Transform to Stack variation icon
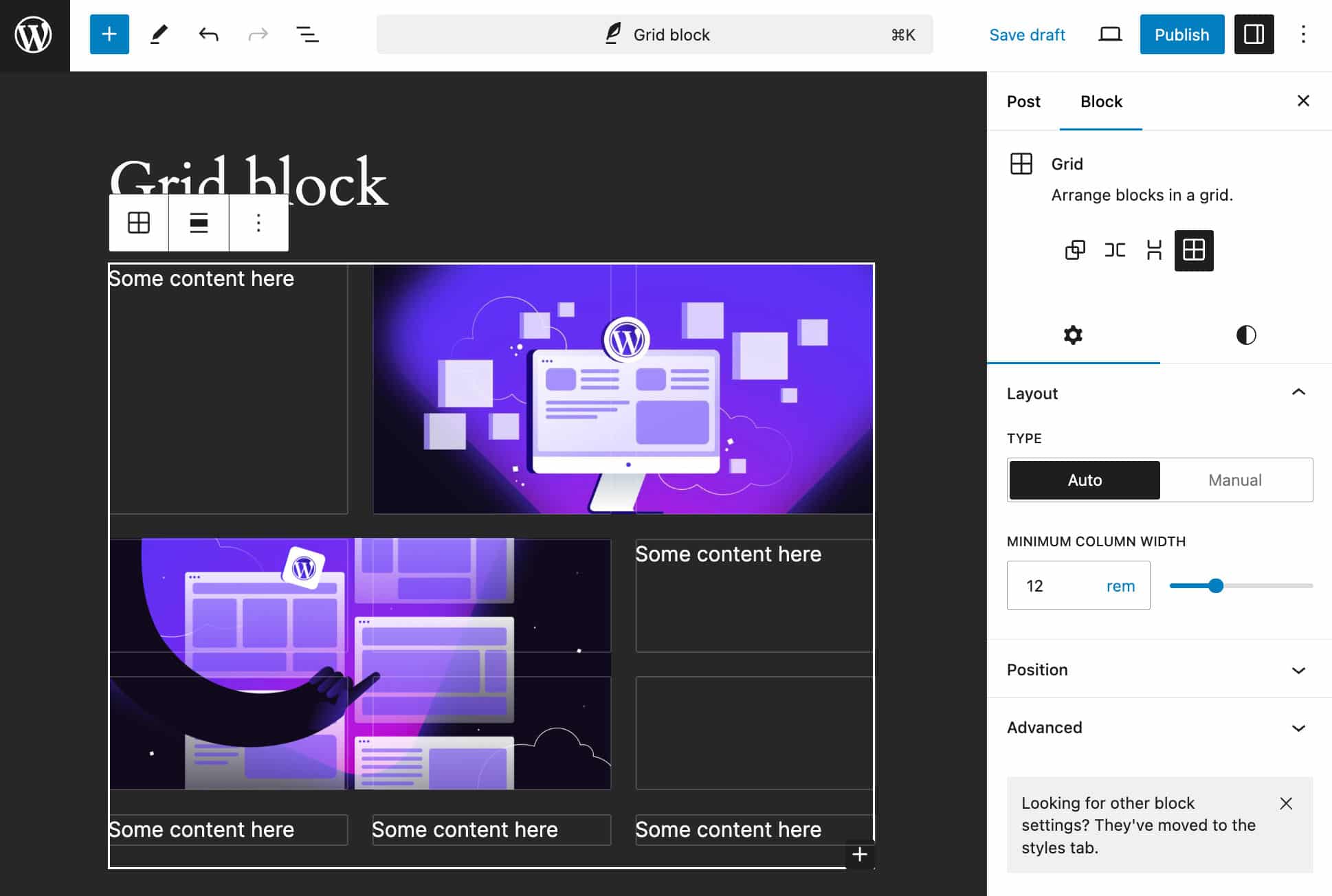Viewport: 1332px width, 896px height. tap(1154, 250)
